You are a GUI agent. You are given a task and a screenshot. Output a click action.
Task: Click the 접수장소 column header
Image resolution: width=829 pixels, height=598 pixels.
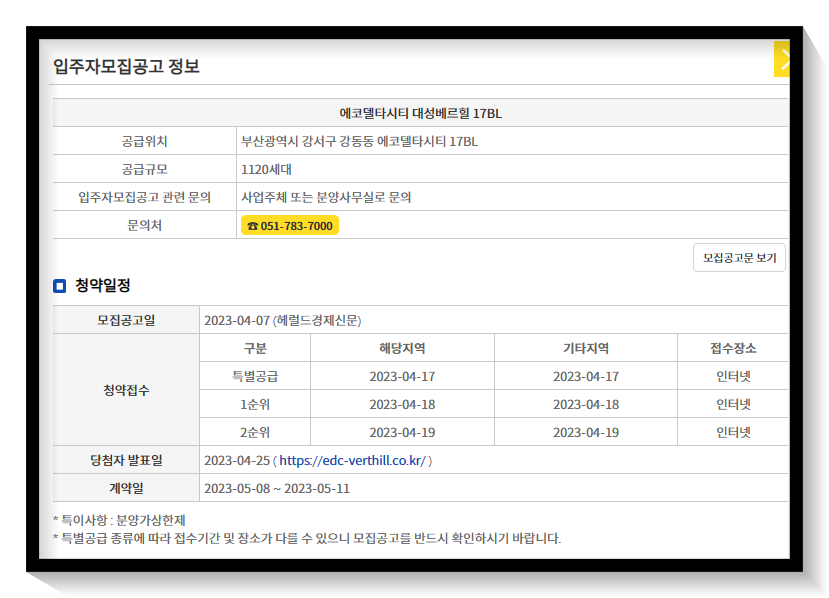pyautogui.click(x=733, y=348)
